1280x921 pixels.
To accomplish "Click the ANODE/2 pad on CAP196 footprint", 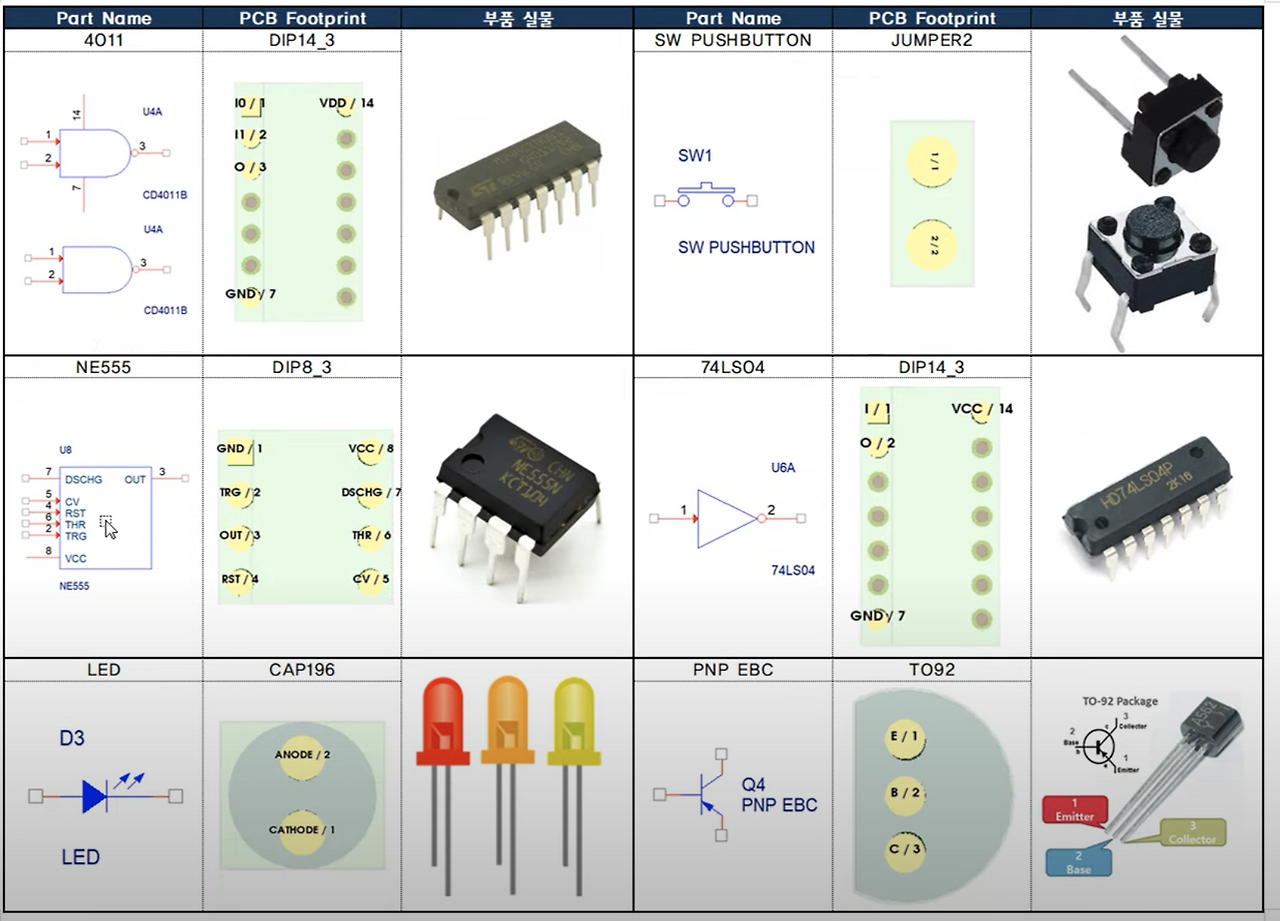I will coord(303,758).
